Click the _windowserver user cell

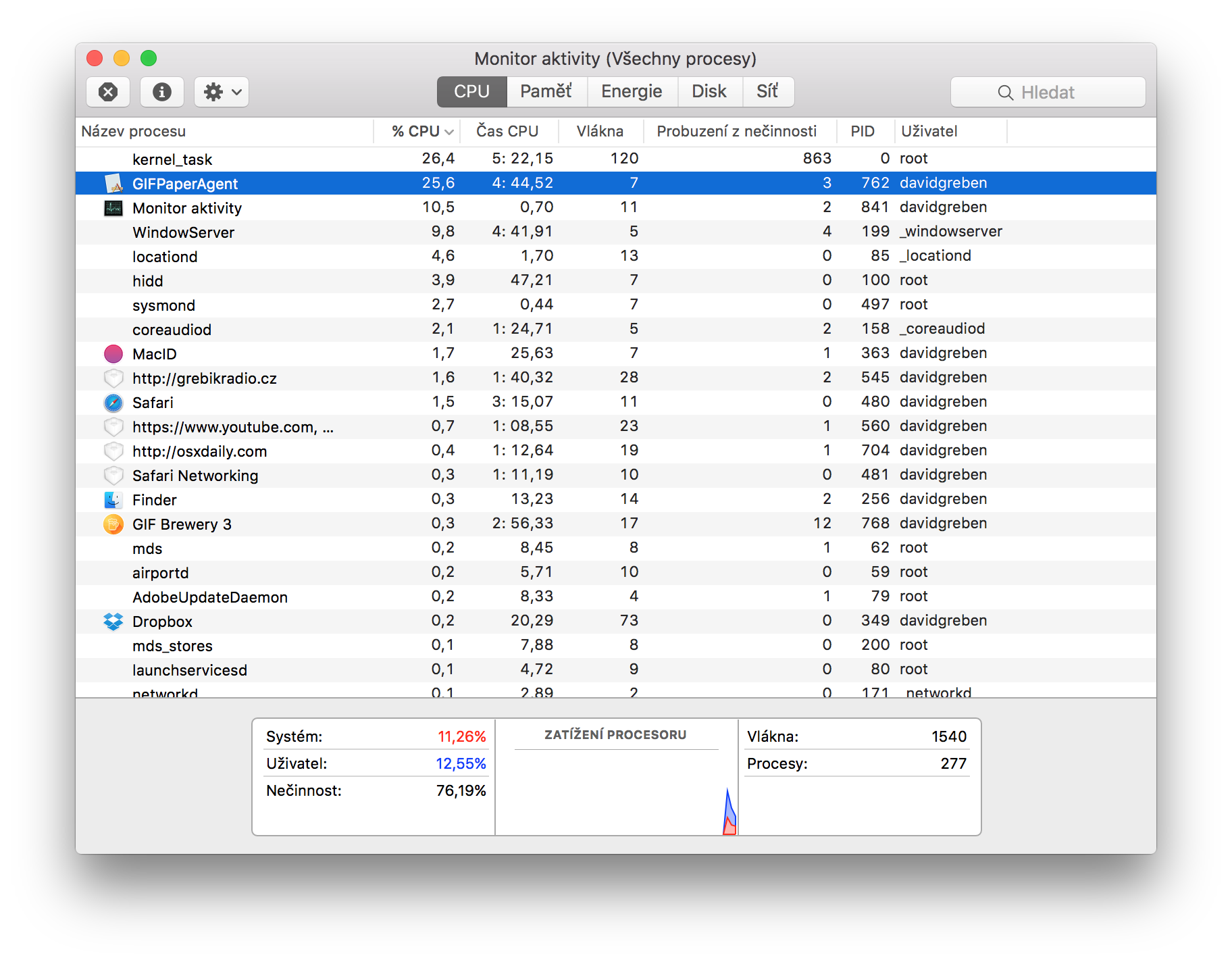[x=951, y=232]
